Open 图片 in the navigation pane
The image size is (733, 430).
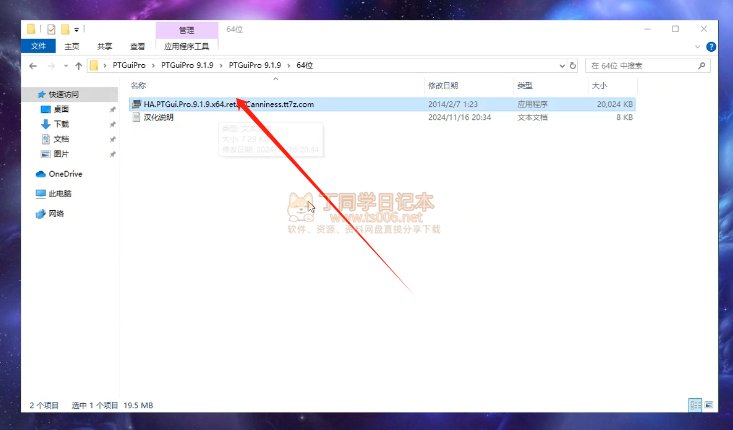[61, 154]
